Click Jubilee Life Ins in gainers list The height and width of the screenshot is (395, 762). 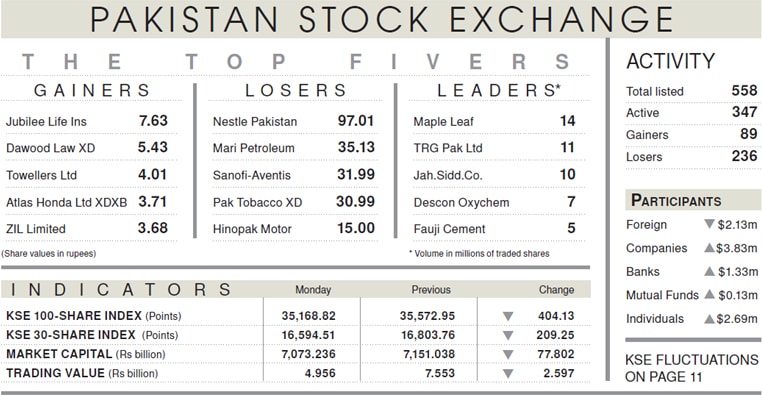[x=46, y=121]
